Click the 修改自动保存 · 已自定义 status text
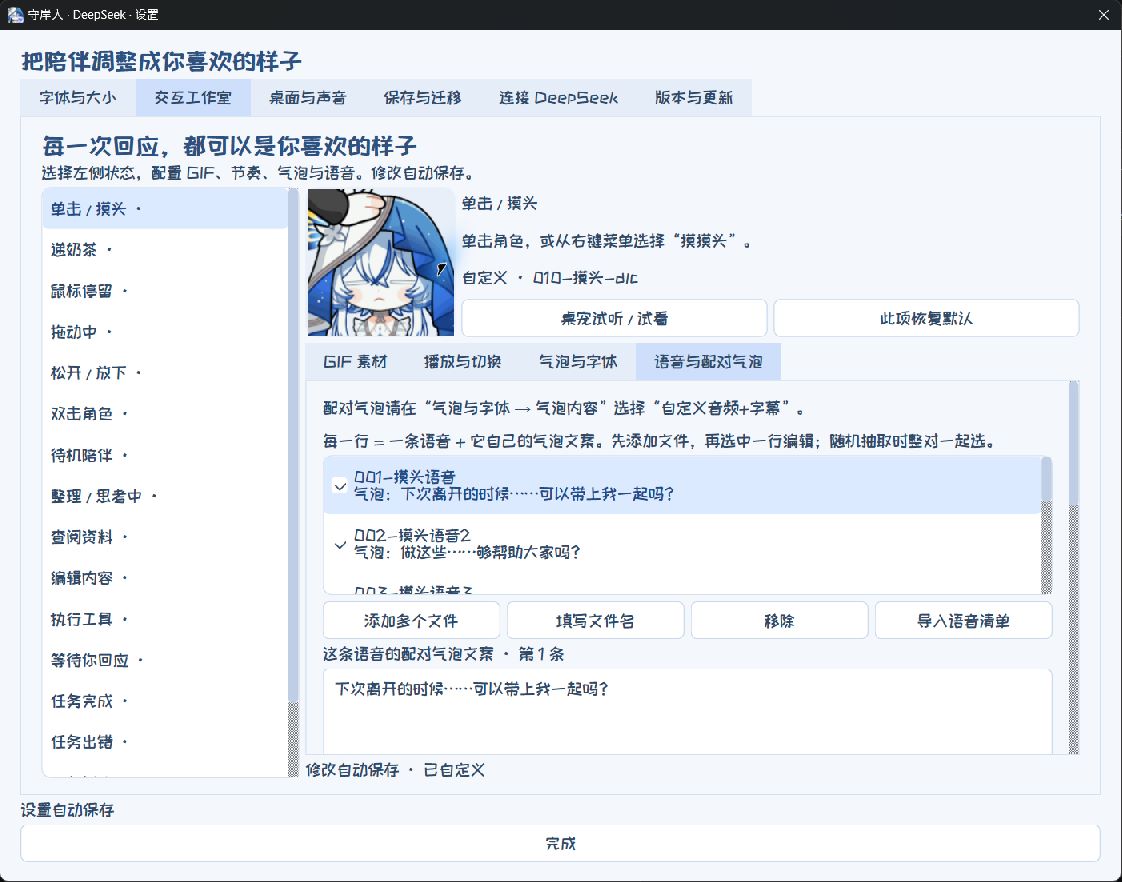Image resolution: width=1122 pixels, height=882 pixels. (x=396, y=770)
